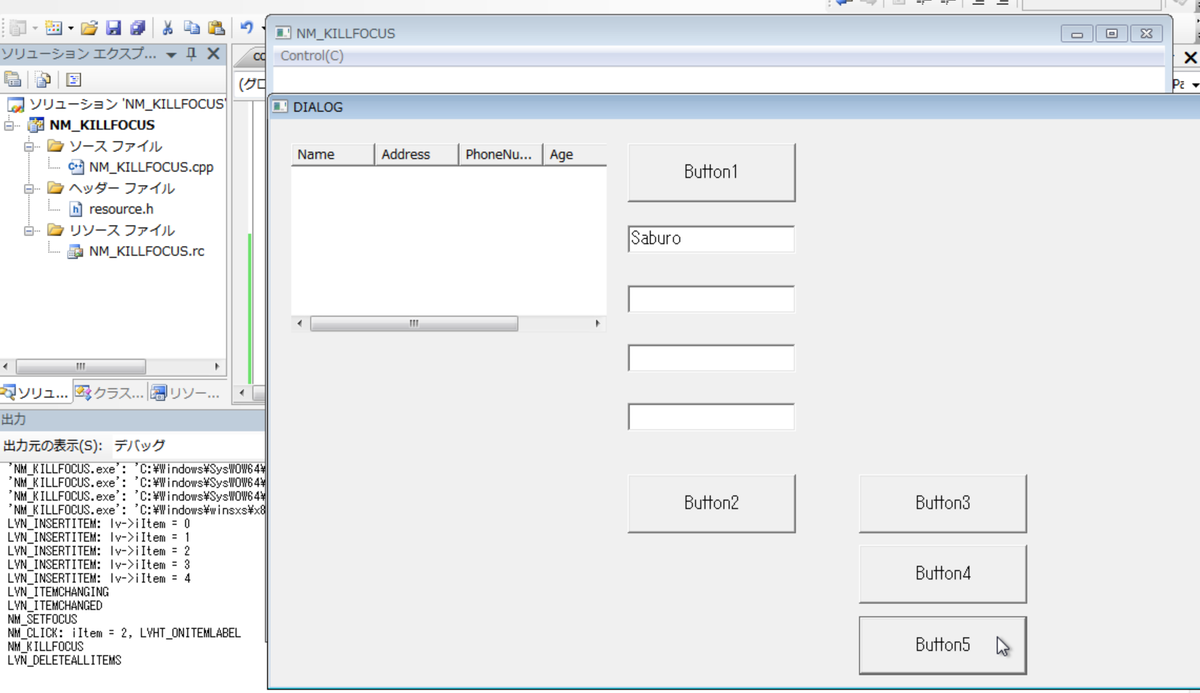The height and width of the screenshot is (693, 1200).
Task: Click output line lv->iItem = 0
Action: (98, 524)
